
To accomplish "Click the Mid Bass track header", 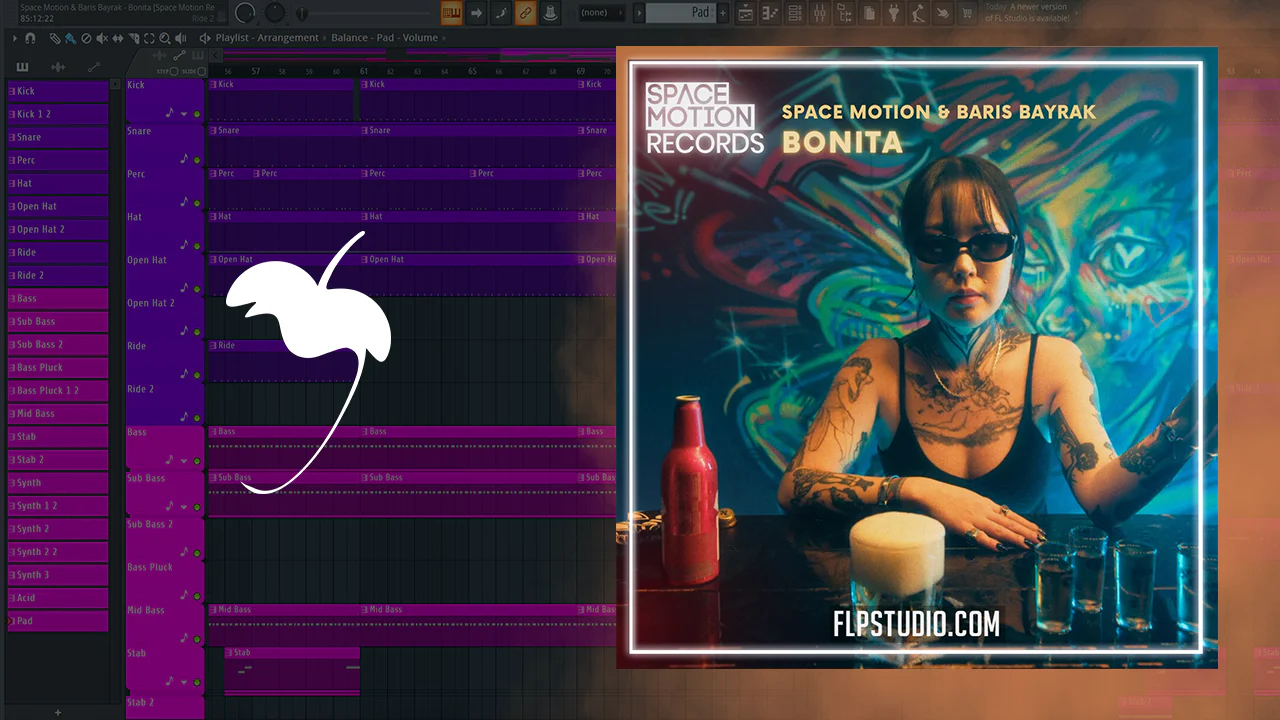I will pyautogui.click(x=166, y=624).
